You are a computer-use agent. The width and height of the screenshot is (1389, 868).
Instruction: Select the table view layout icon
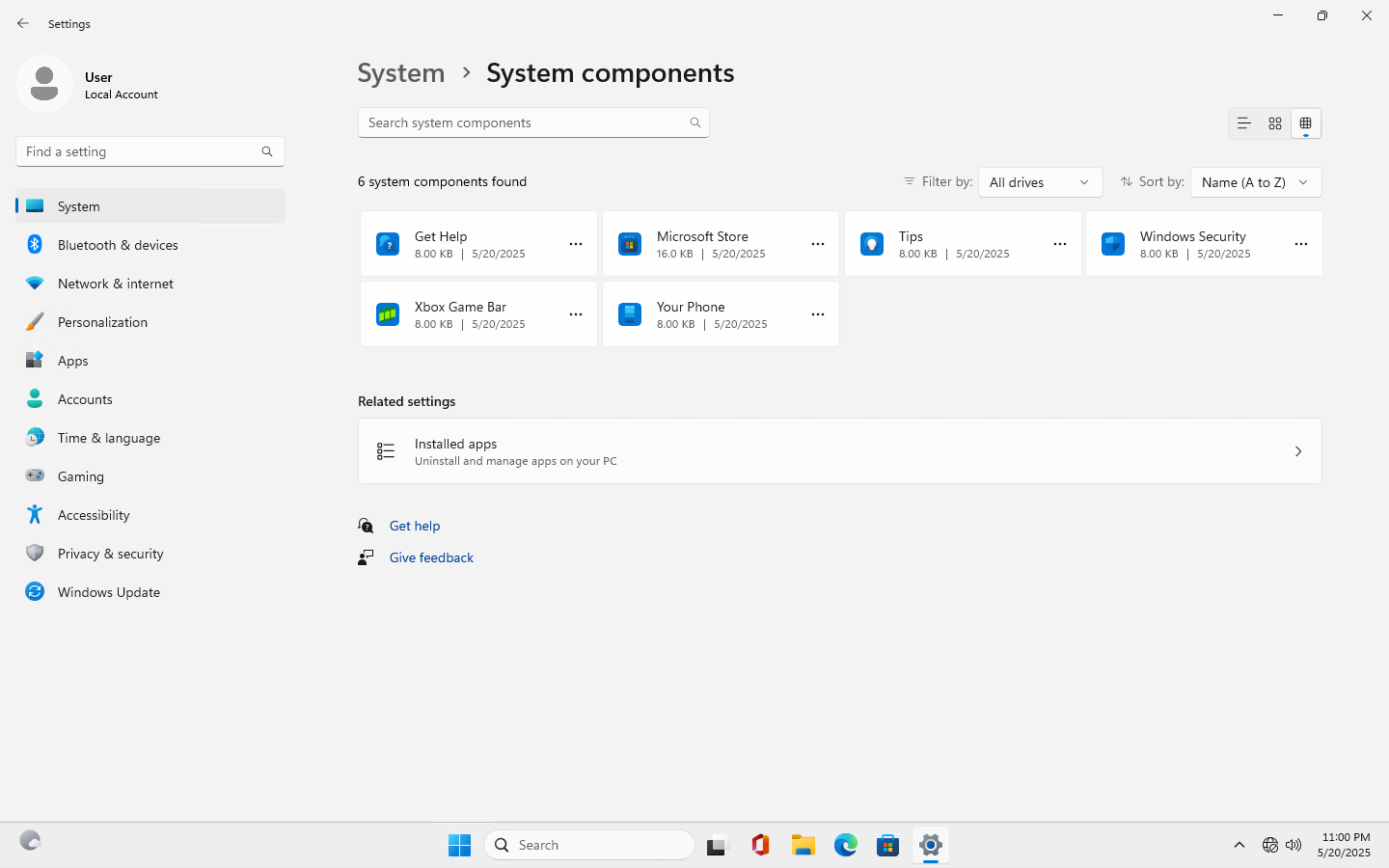click(1306, 123)
